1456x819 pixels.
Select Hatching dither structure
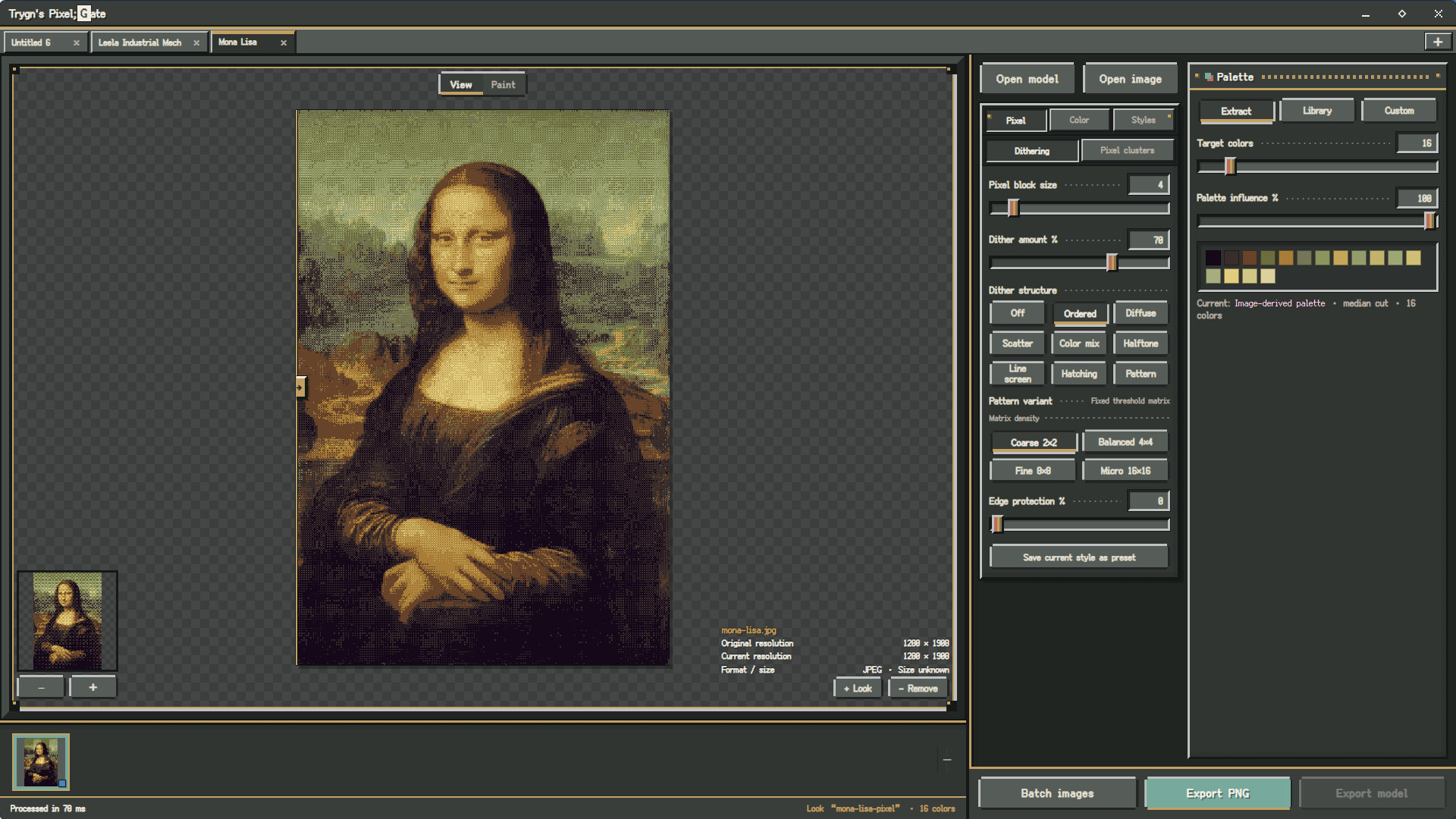(x=1079, y=374)
